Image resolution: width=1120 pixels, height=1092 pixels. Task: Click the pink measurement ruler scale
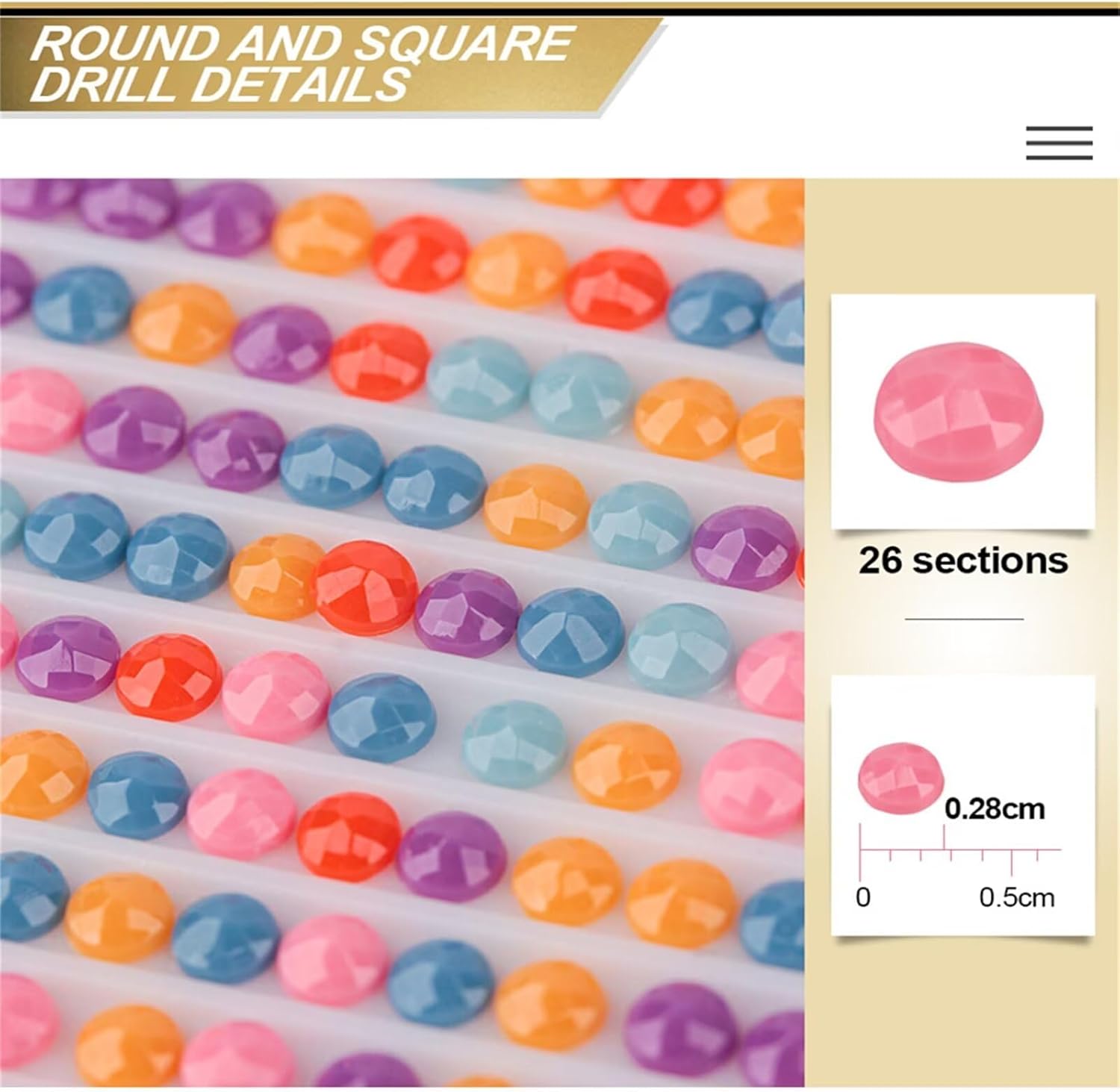pos(960,851)
